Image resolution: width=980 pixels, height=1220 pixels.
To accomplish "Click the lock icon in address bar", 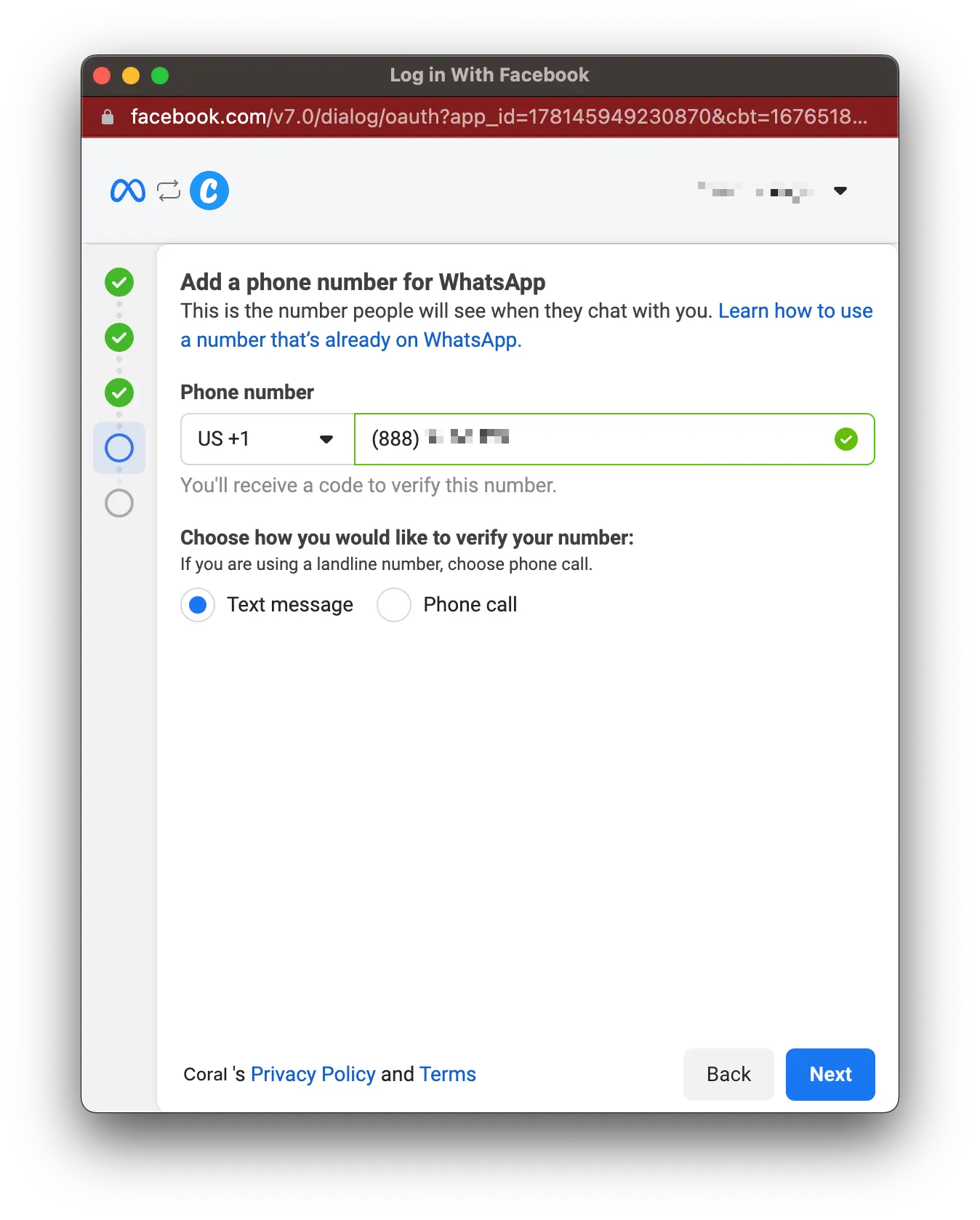I will 108,117.
